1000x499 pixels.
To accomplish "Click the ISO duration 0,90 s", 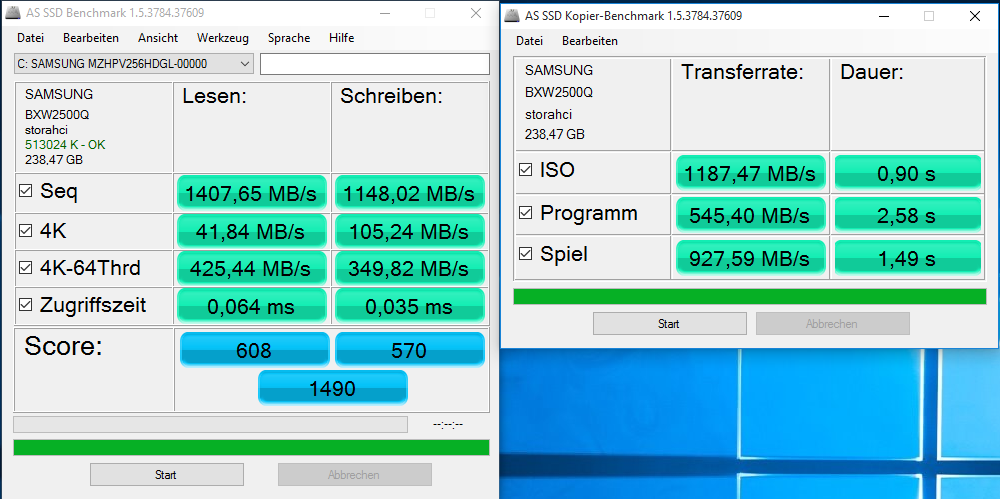I will [x=908, y=172].
